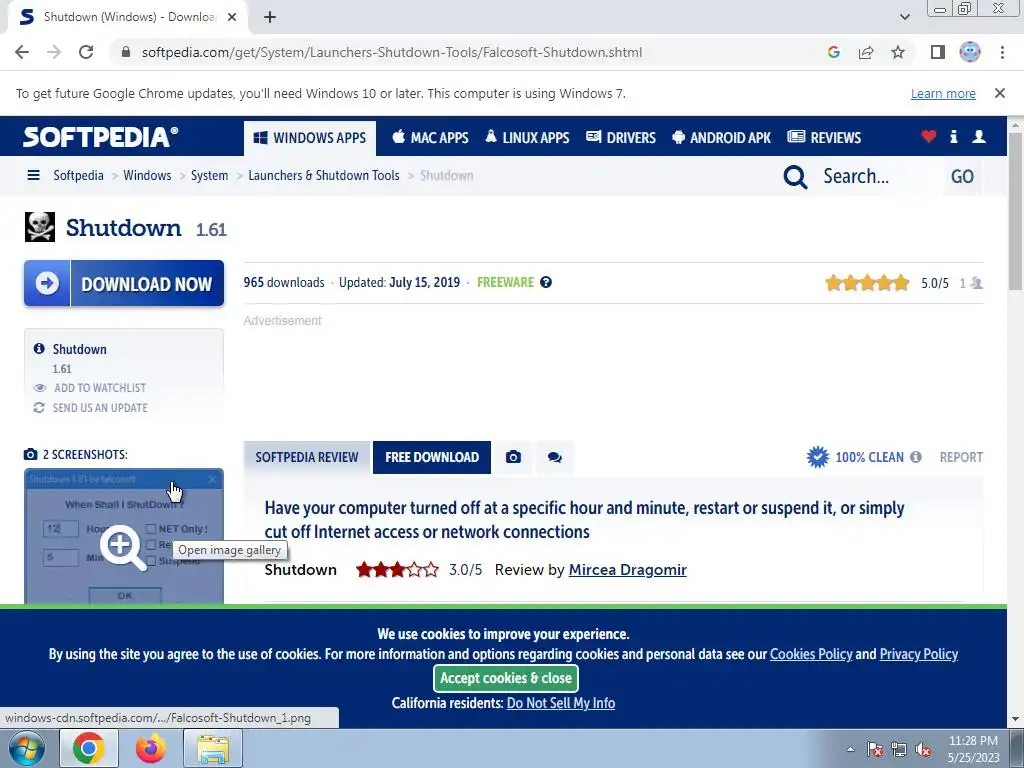Open the Windows Start menu
This screenshot has height=768, width=1024.
coord(27,748)
